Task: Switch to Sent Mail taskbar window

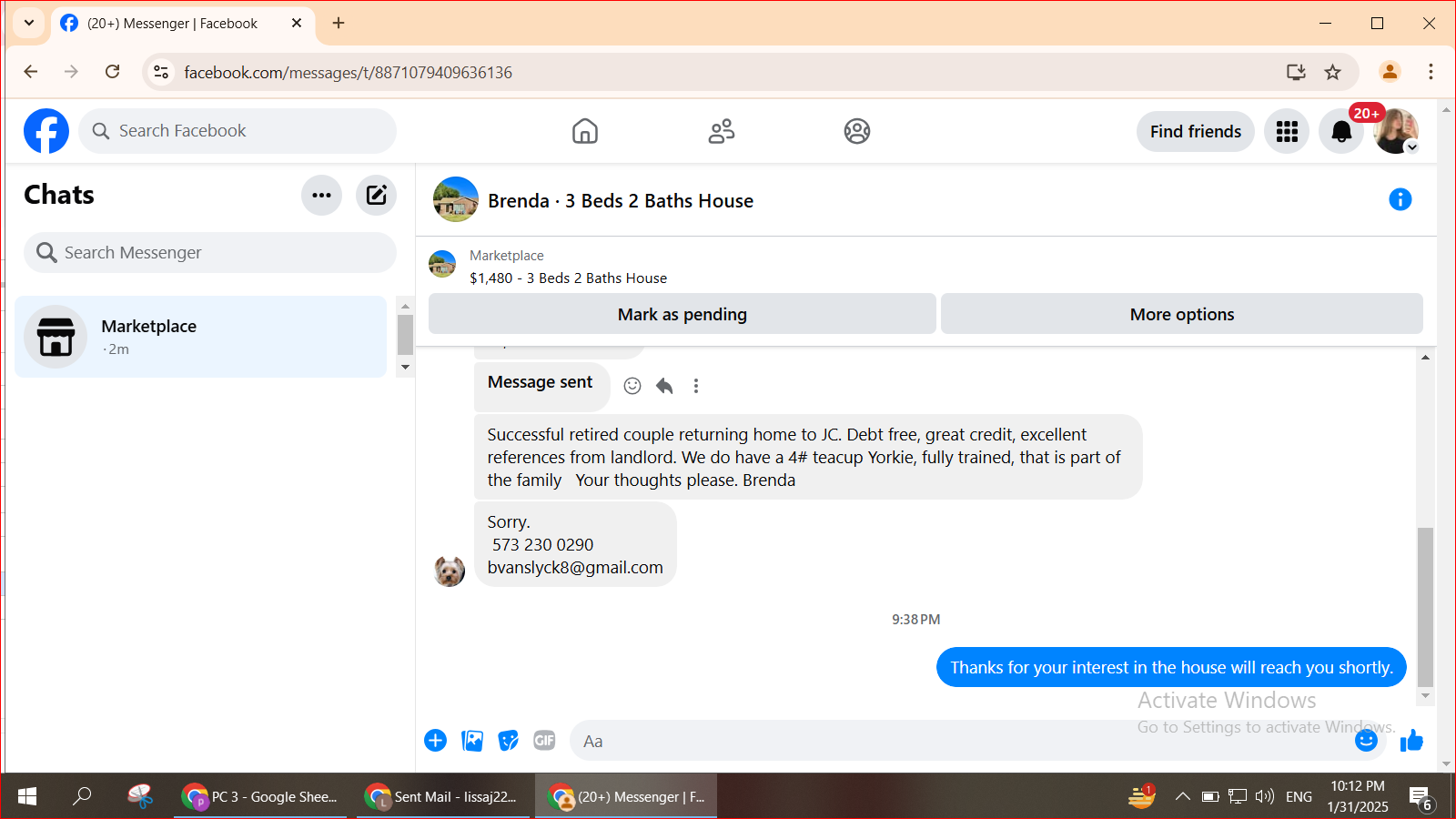Action: tap(442, 796)
